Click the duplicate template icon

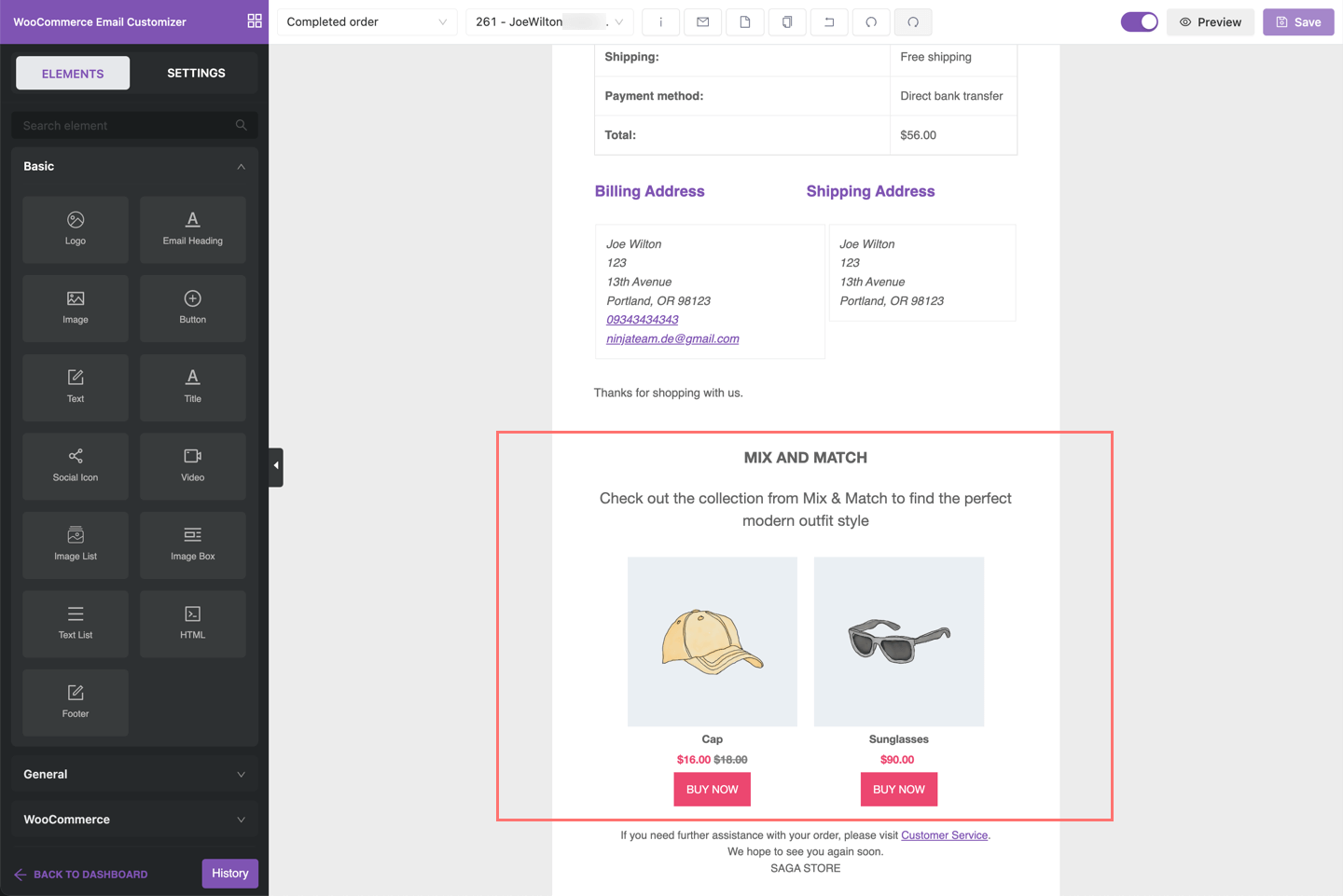pyautogui.click(x=786, y=21)
